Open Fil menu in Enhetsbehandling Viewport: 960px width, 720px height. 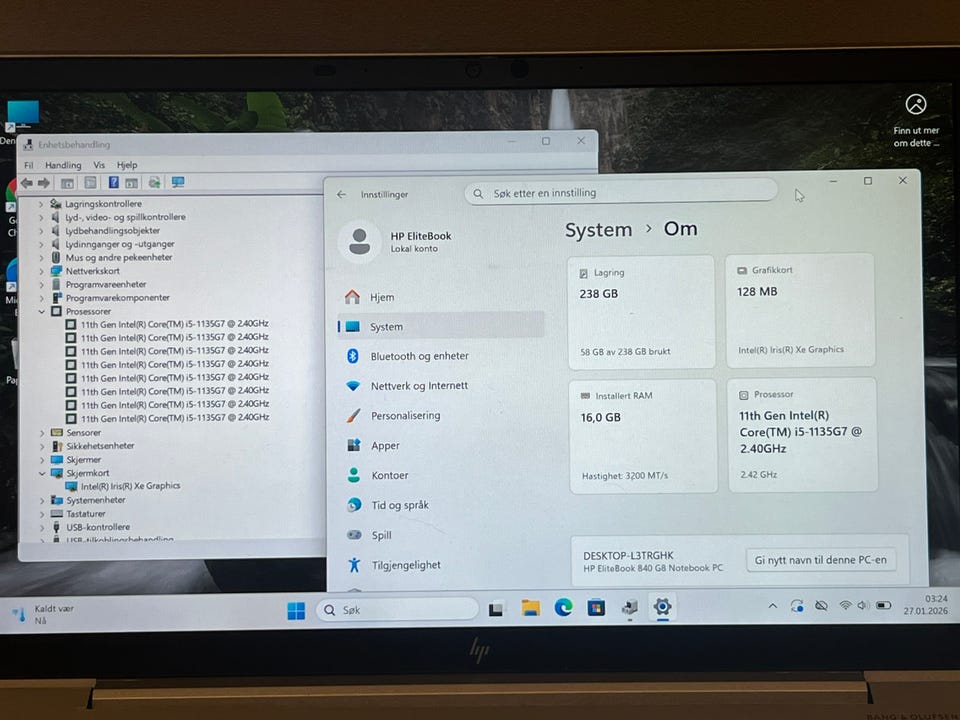coord(29,165)
